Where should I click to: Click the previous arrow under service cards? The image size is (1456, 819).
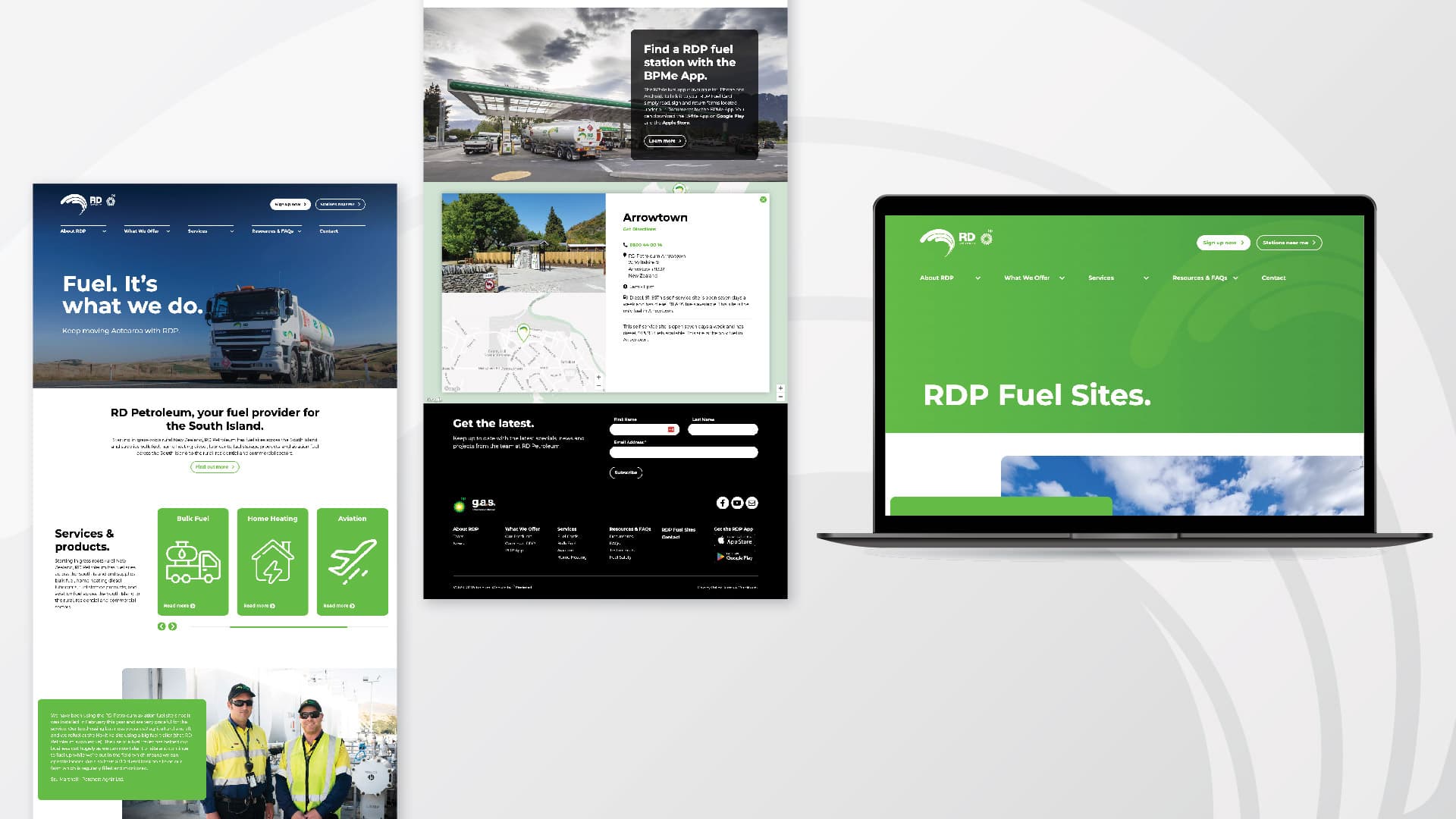coord(162,626)
